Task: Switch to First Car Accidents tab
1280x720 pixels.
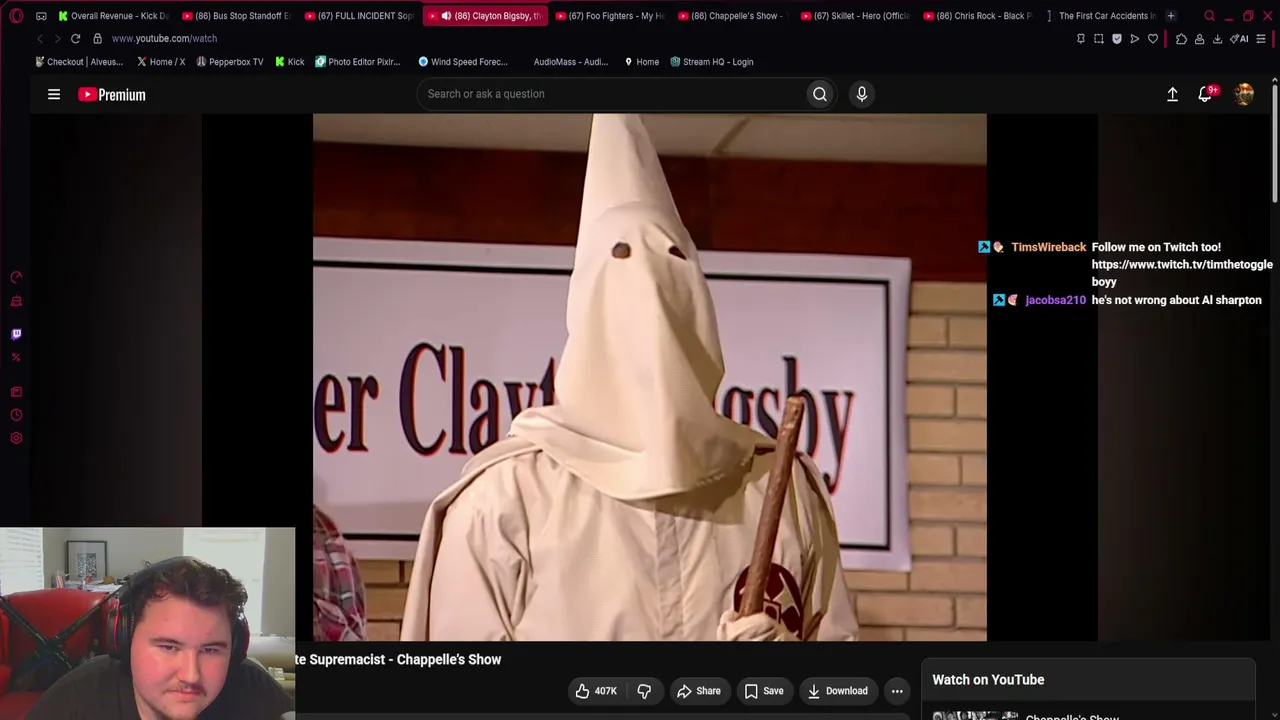Action: [x=1102, y=16]
